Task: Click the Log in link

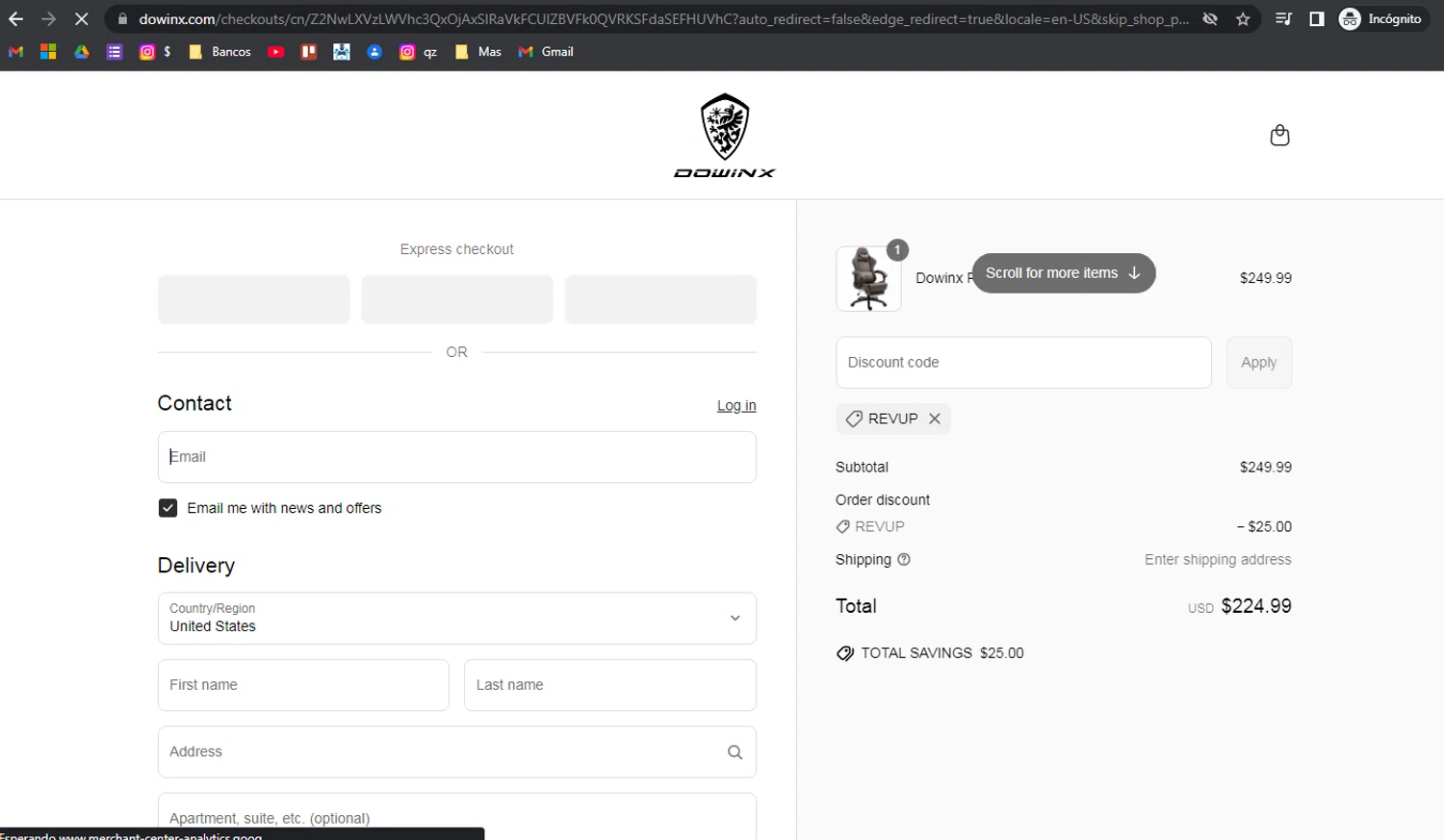Action: pyautogui.click(x=736, y=406)
